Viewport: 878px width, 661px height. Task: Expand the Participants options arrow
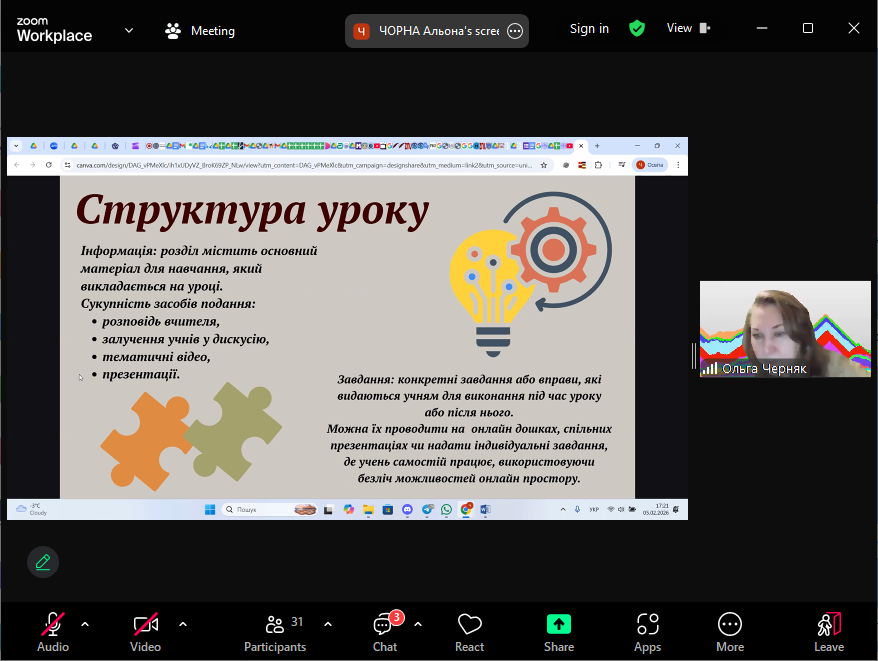328,624
